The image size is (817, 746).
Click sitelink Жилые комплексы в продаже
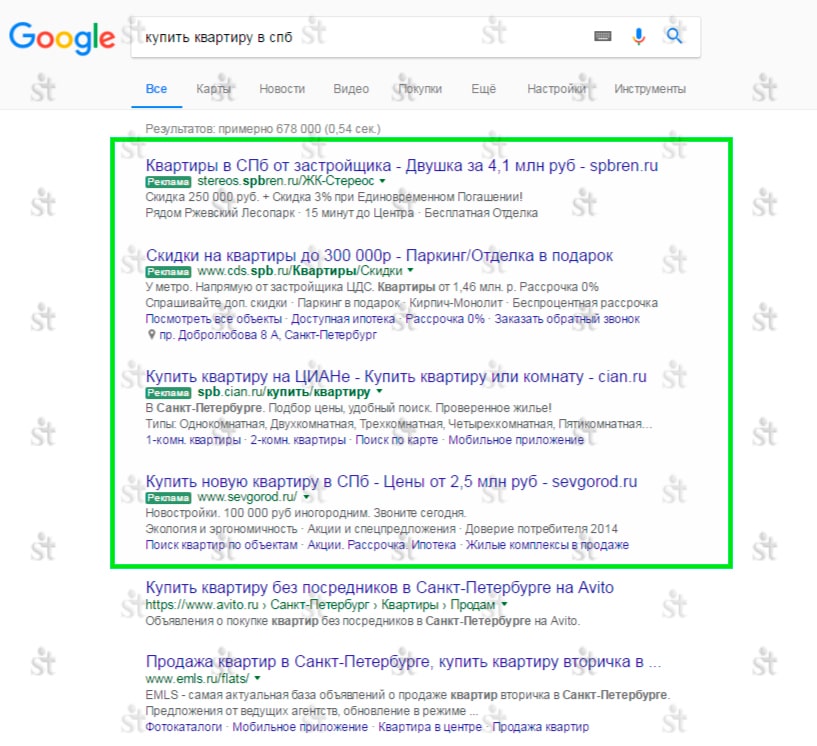547,545
